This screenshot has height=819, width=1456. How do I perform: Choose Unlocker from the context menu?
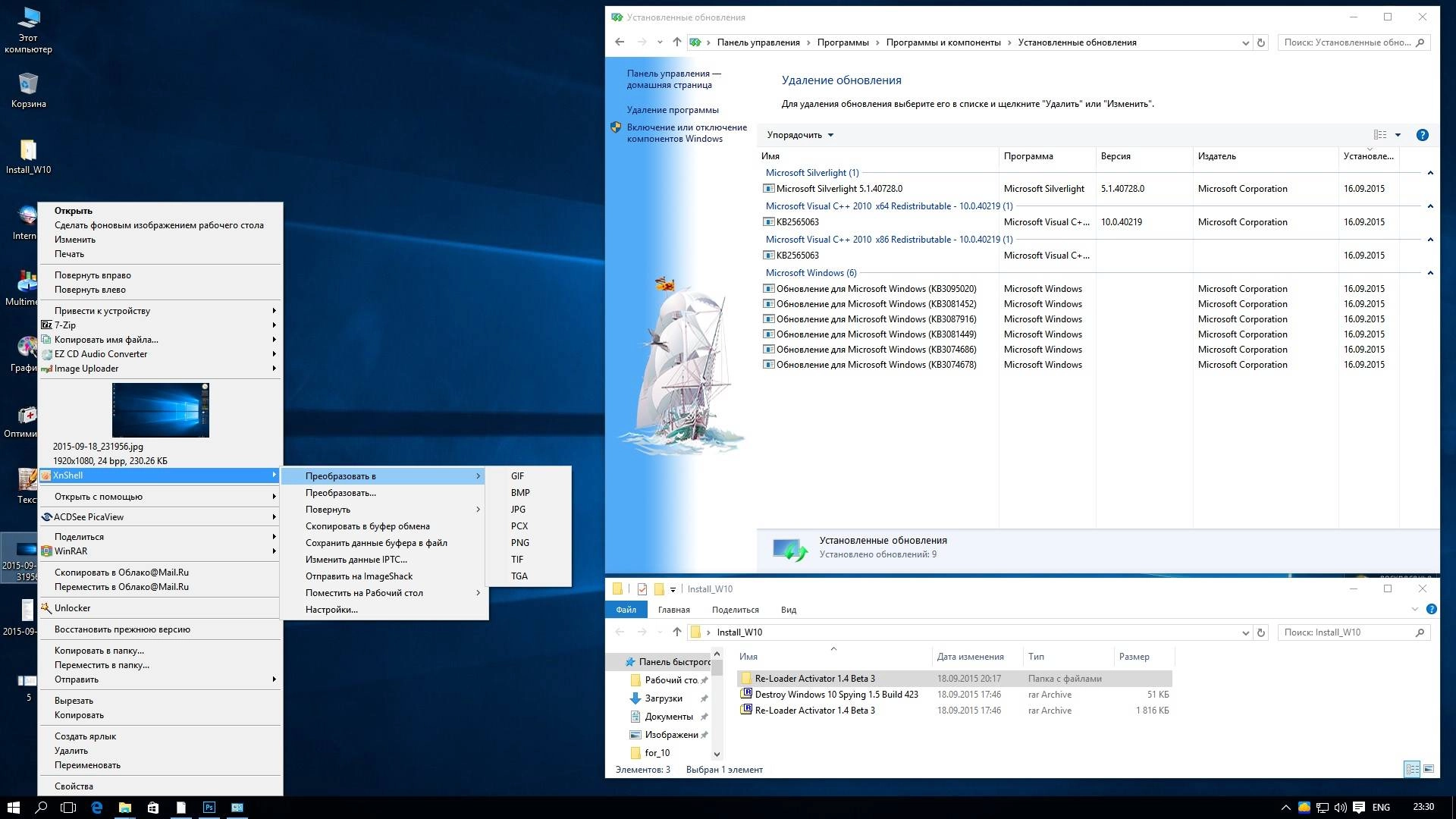[160, 608]
